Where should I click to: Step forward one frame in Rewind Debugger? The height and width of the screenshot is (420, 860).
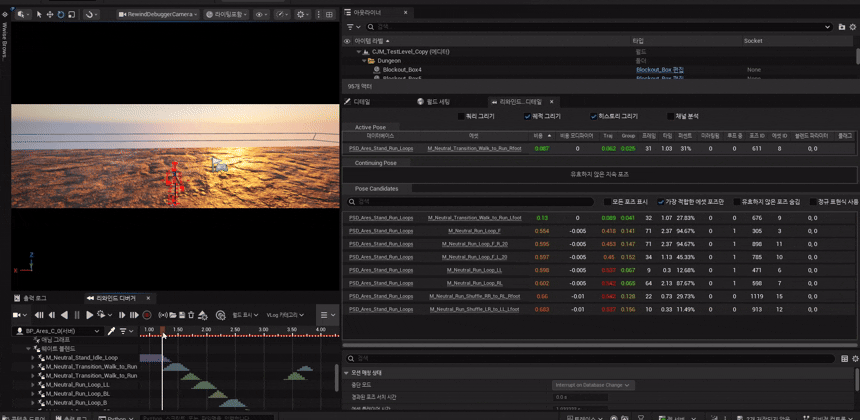click(x=122, y=315)
